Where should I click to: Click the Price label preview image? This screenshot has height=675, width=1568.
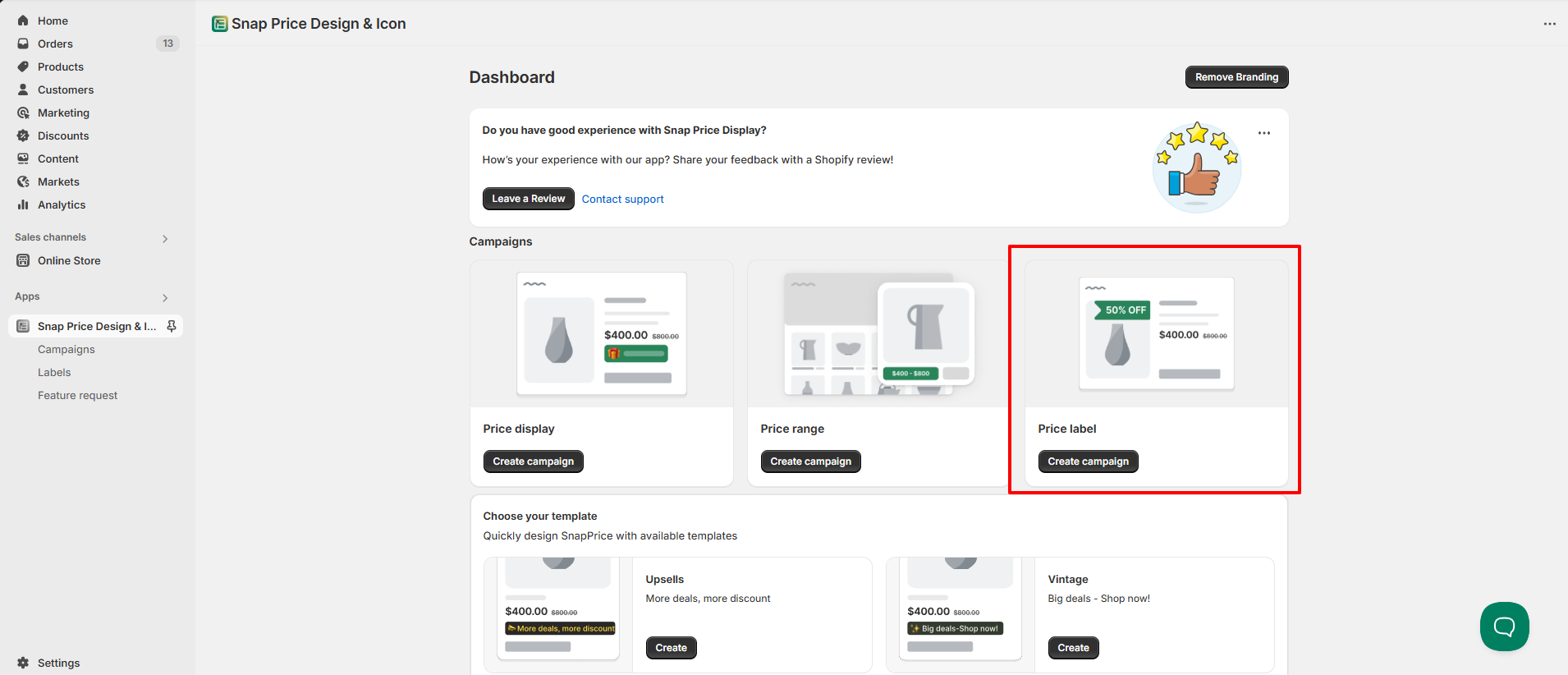click(1157, 333)
